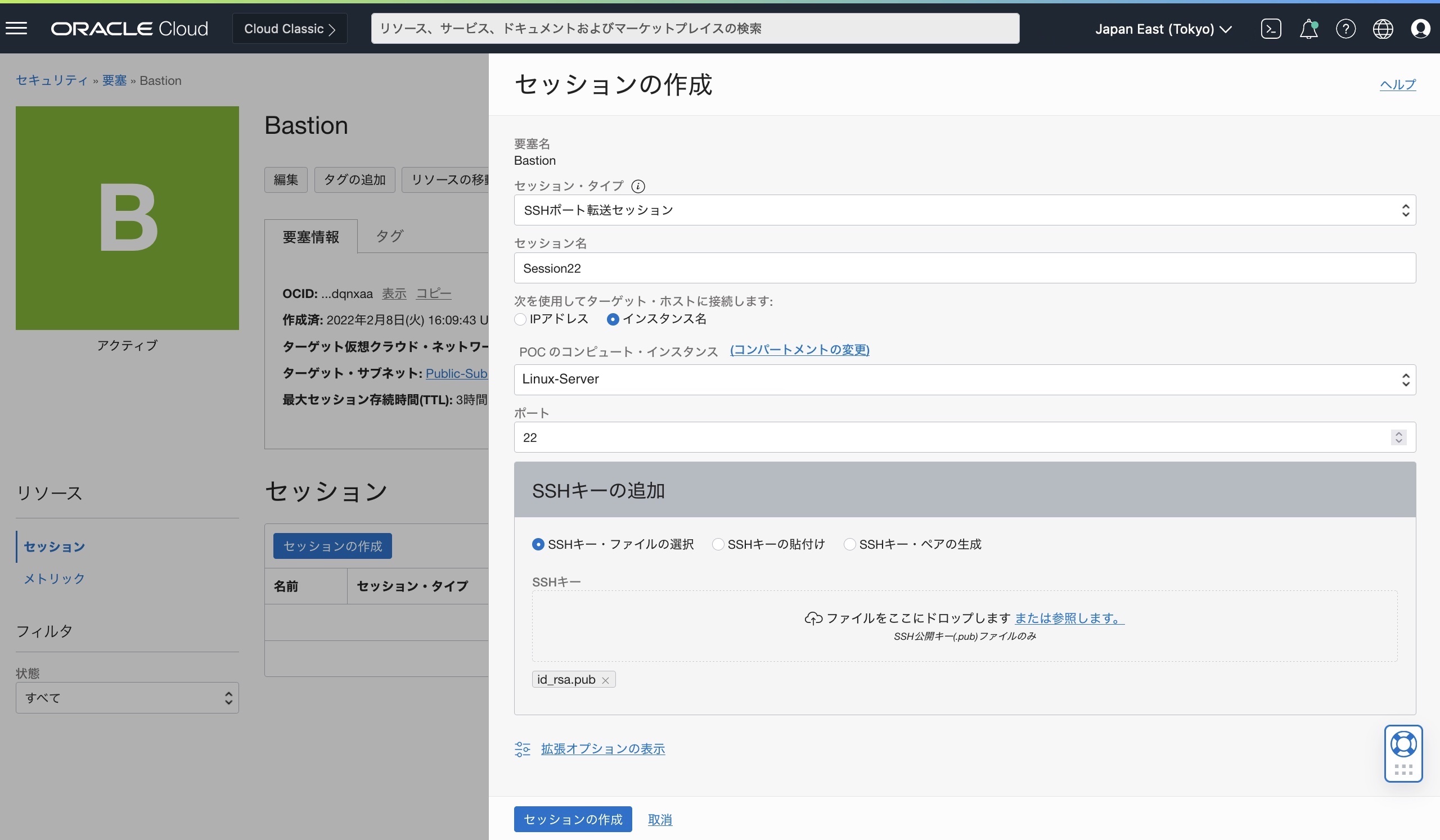Open the user profile menu
The height and width of the screenshot is (840, 1440).
(1421, 28)
